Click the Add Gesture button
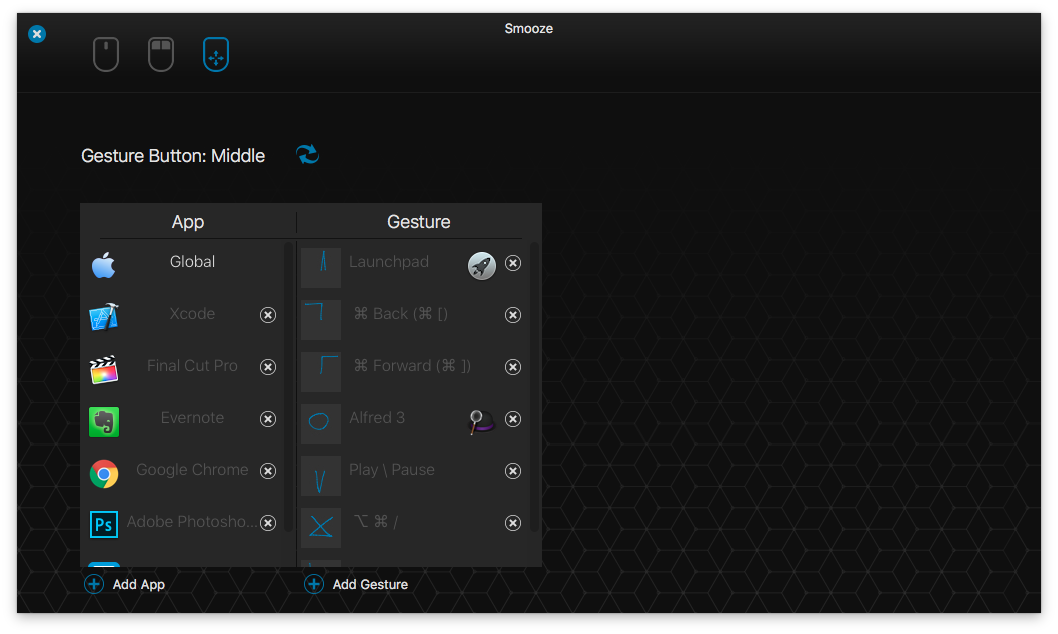 point(356,584)
